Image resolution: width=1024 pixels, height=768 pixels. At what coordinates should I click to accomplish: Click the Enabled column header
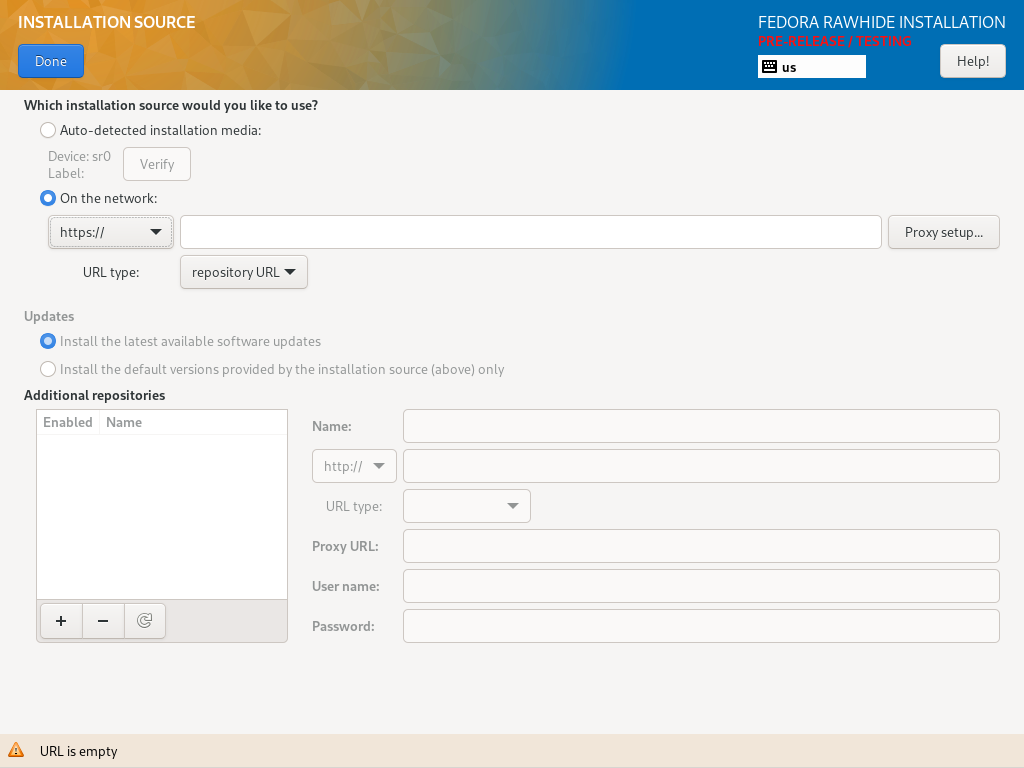click(68, 422)
